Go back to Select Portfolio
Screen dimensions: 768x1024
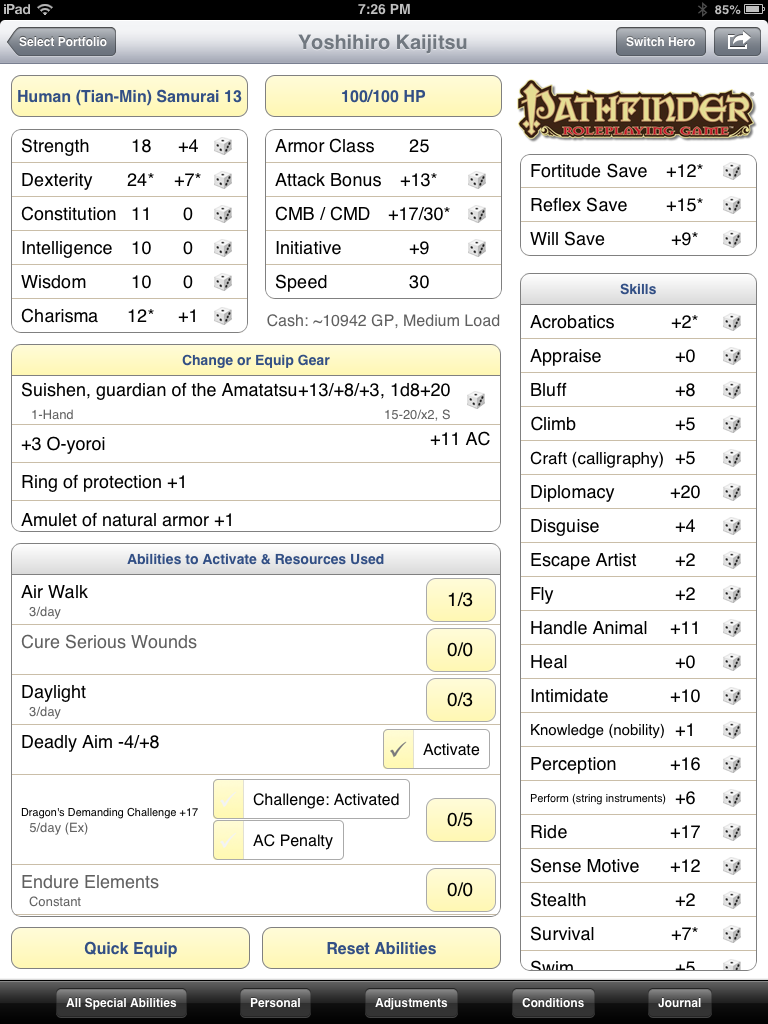tap(62, 42)
